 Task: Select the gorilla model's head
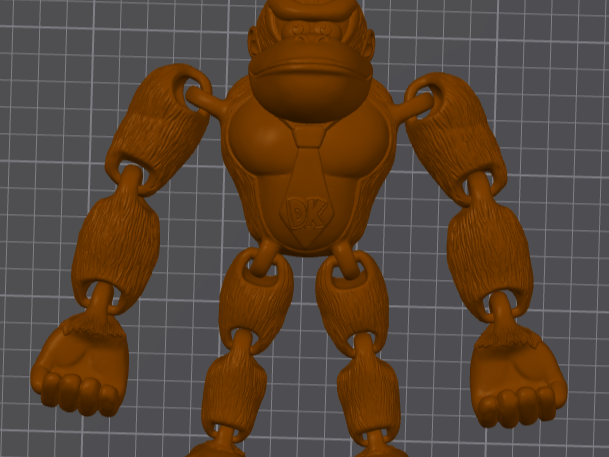pos(311,59)
